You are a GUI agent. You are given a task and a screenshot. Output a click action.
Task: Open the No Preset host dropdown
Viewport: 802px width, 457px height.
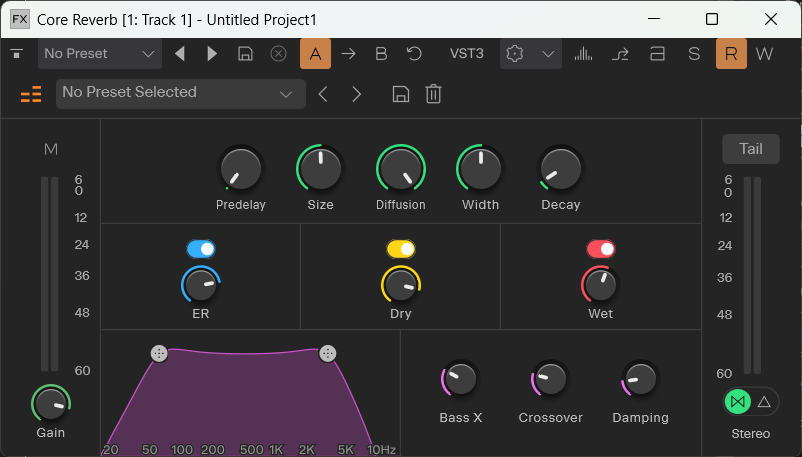(x=100, y=53)
